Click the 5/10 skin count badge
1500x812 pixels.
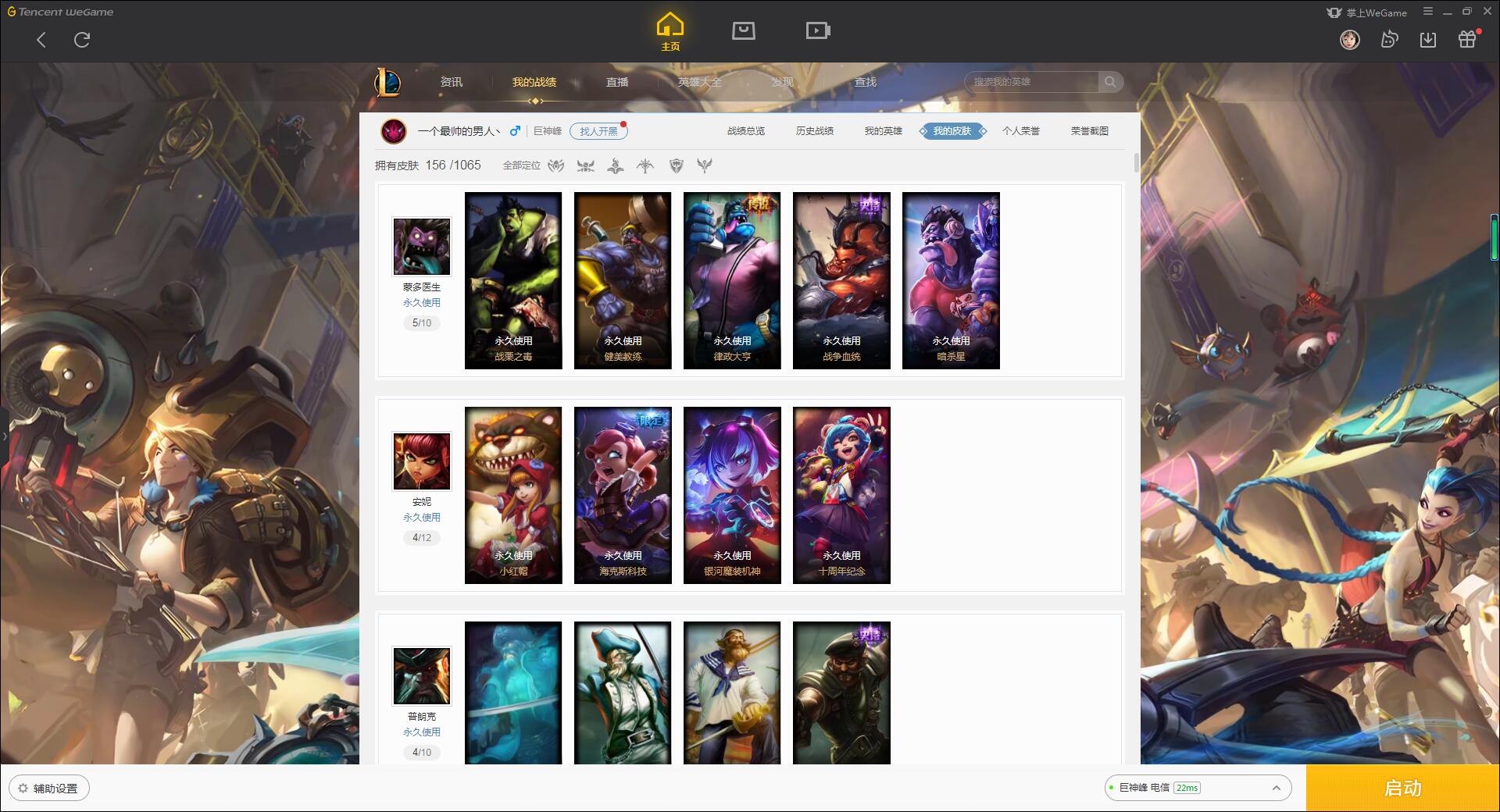[x=422, y=323]
